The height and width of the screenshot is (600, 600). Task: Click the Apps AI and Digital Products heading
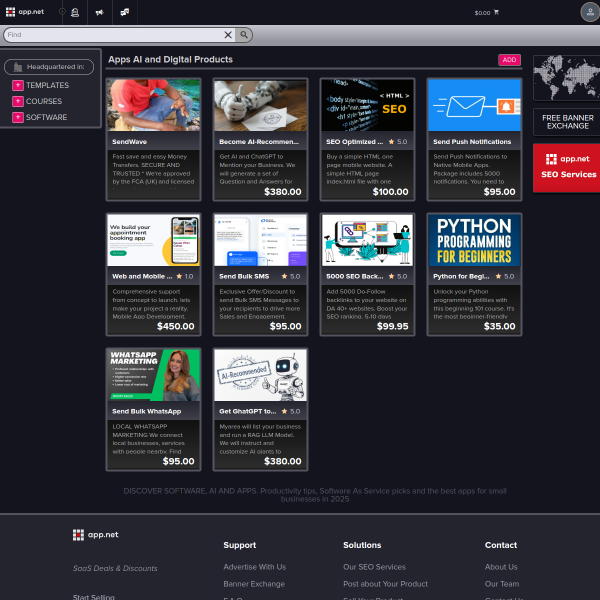pos(170,59)
